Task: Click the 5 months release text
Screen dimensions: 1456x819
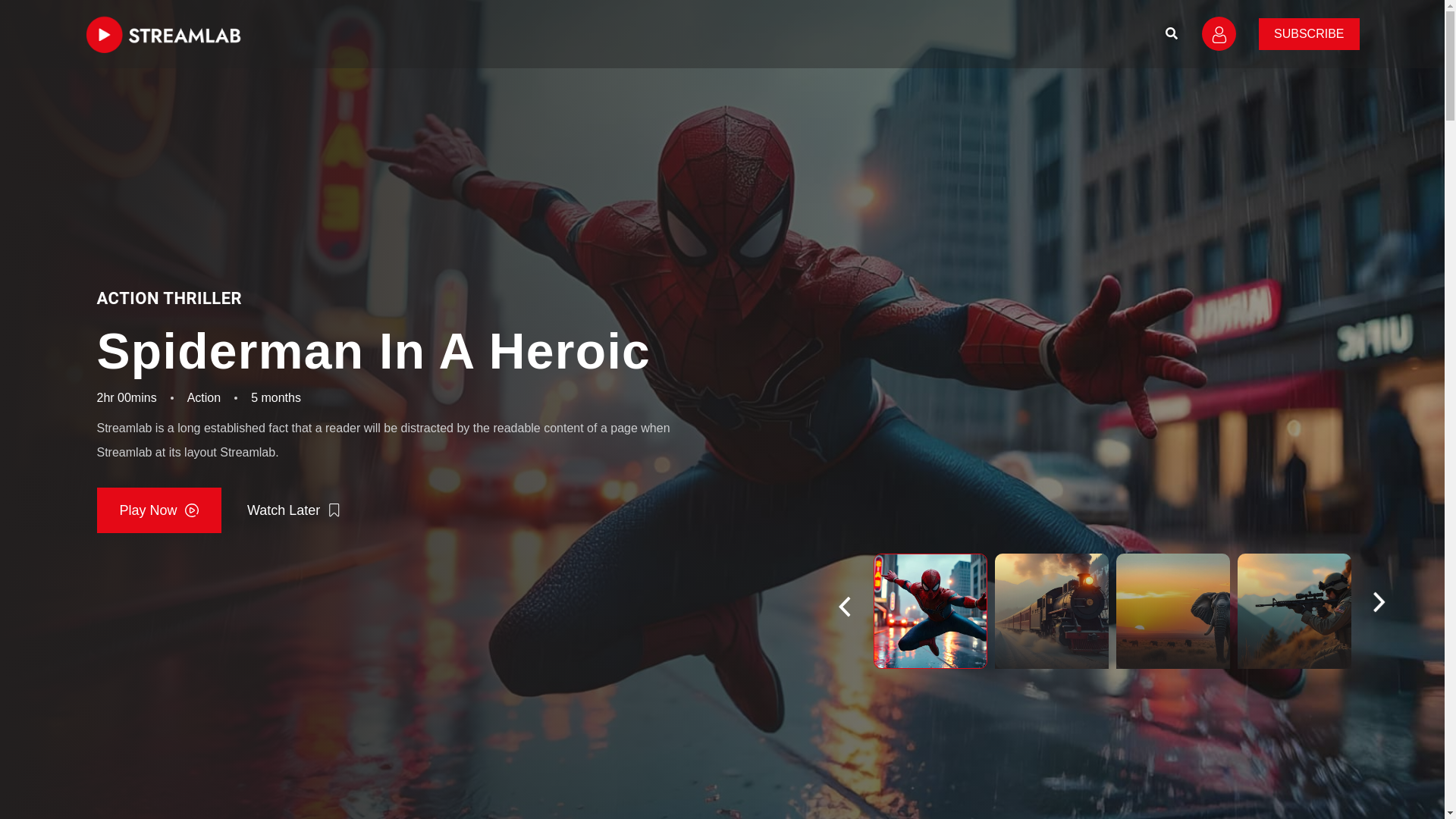Action: point(276,398)
